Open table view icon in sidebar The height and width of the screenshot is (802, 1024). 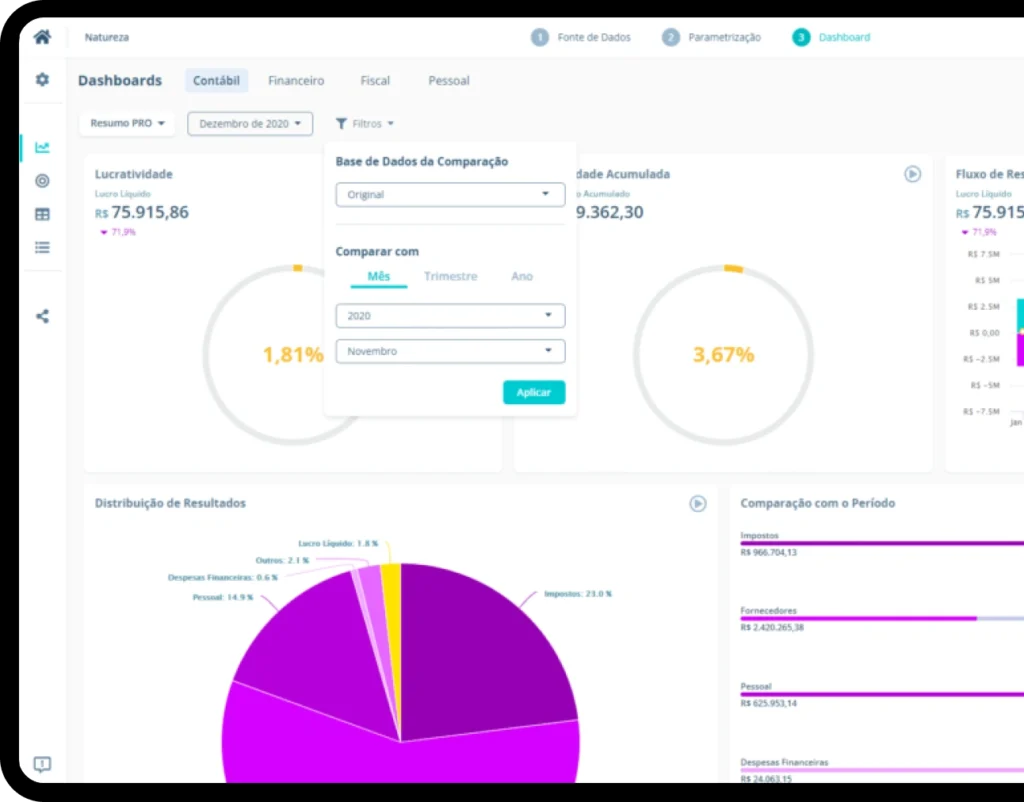42,214
